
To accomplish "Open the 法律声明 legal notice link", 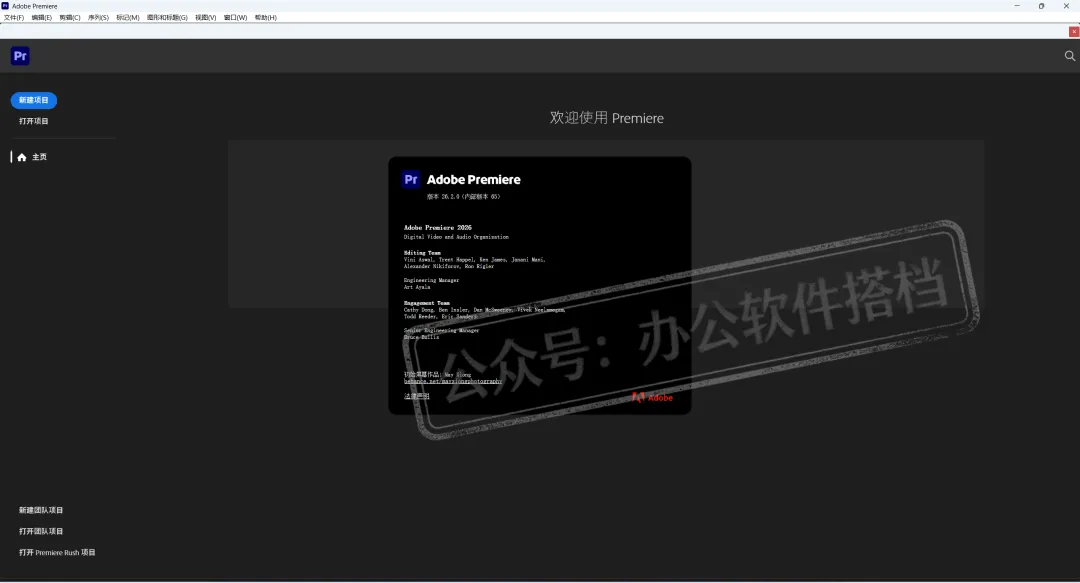I will click(416, 396).
